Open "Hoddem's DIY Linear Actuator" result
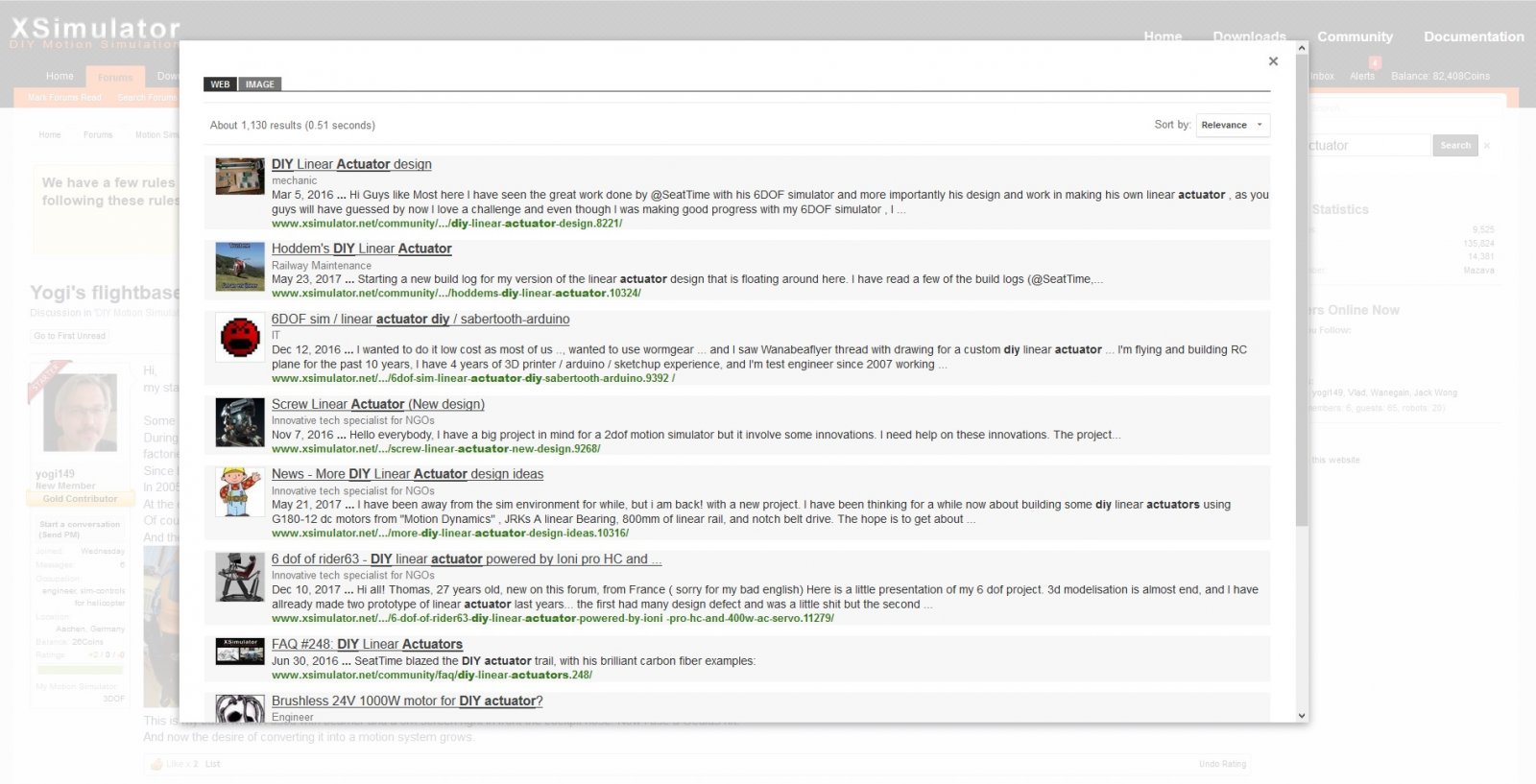The width and height of the screenshot is (1536, 784). coord(361,249)
